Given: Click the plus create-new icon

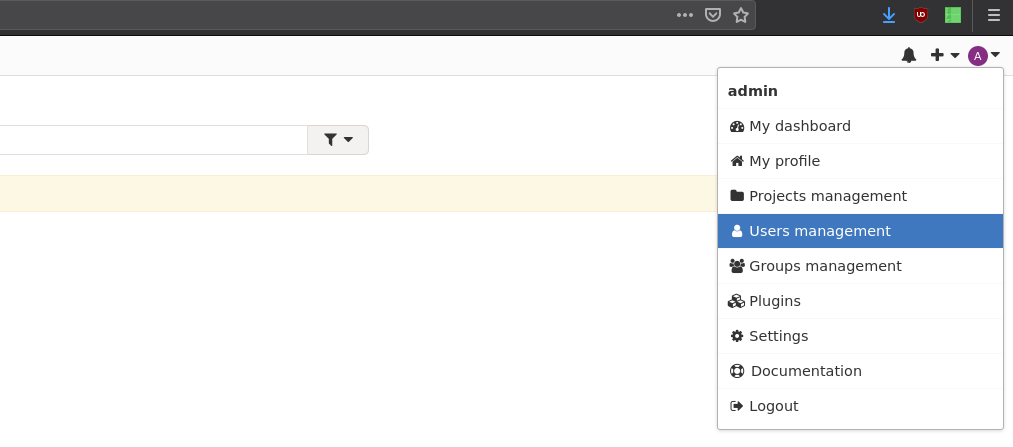Looking at the screenshot, I should [x=937, y=56].
